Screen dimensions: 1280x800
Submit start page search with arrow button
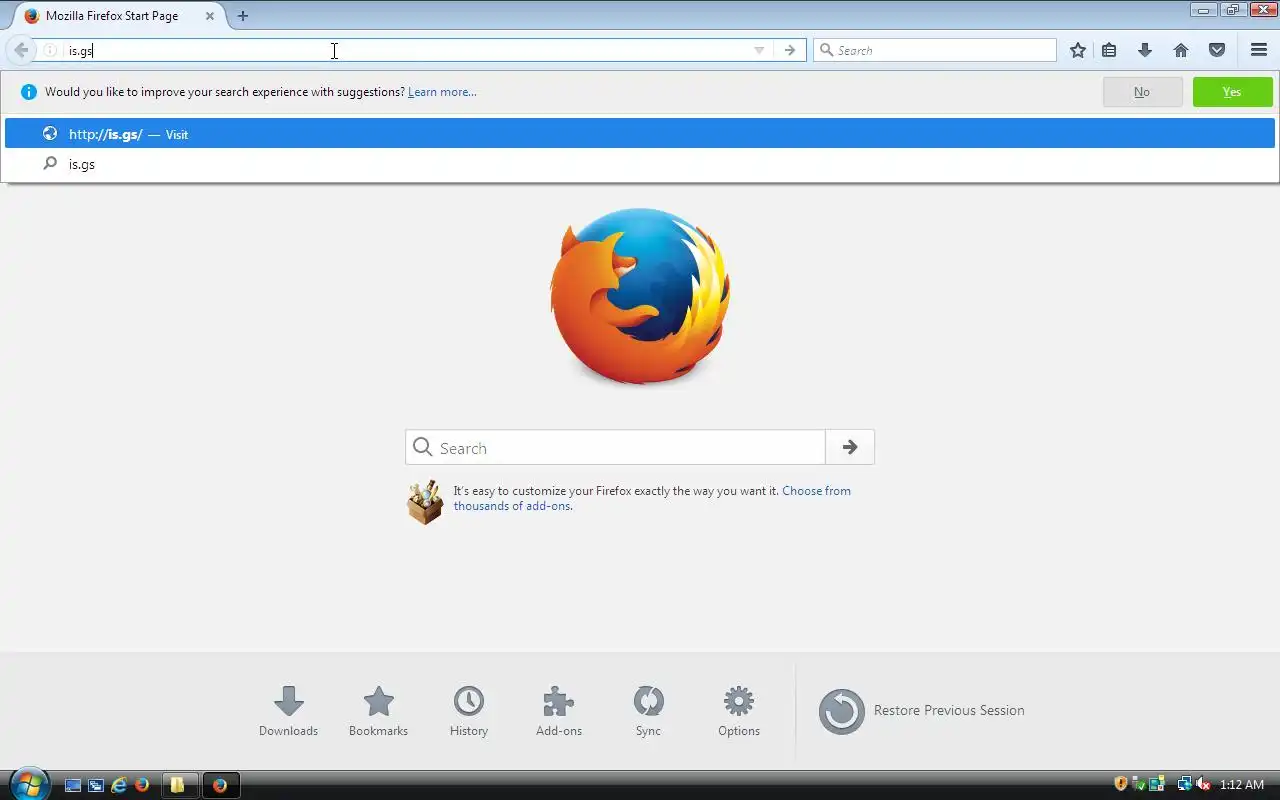tap(850, 448)
